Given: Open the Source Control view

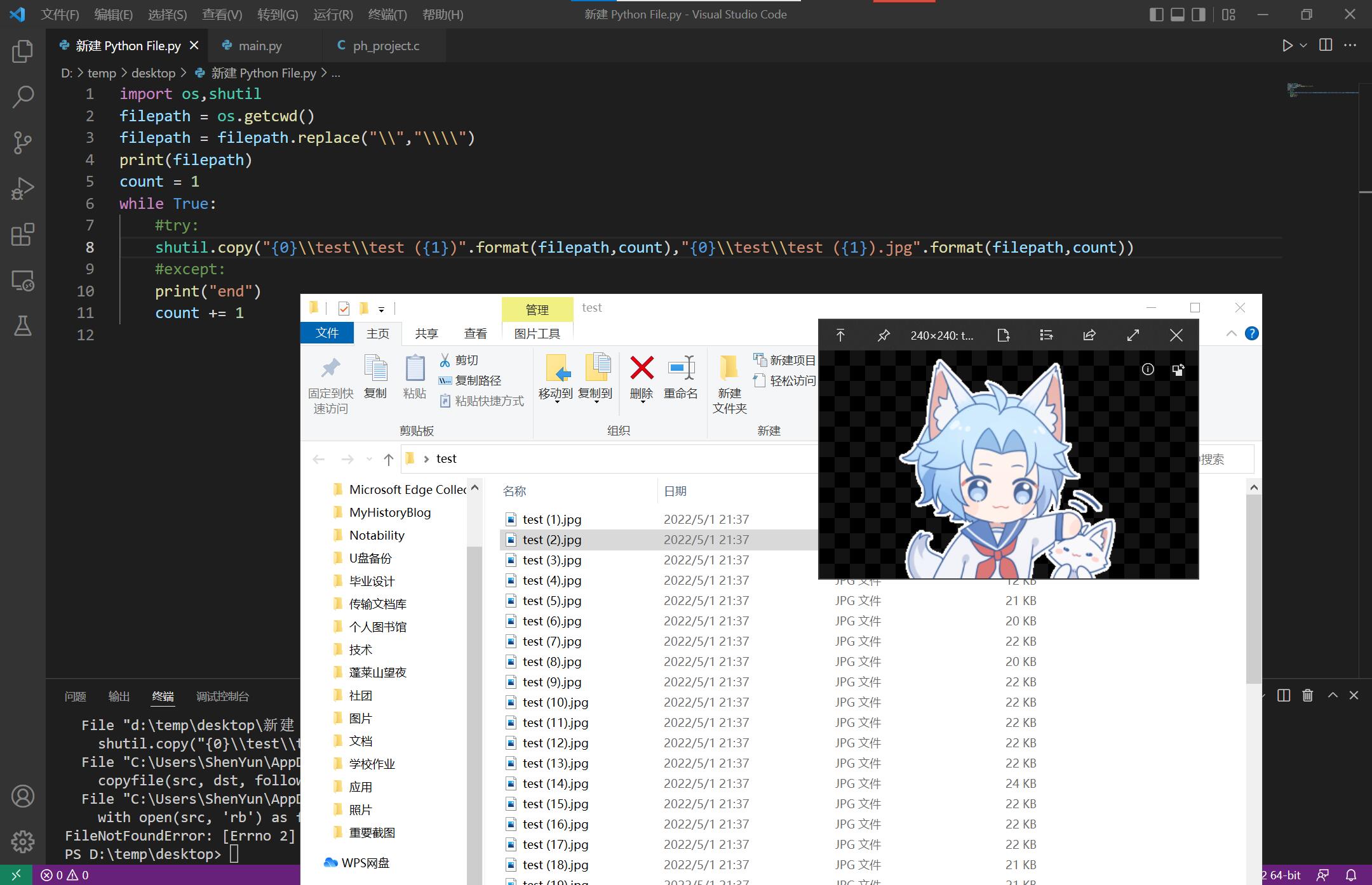Looking at the screenshot, I should pyautogui.click(x=23, y=143).
